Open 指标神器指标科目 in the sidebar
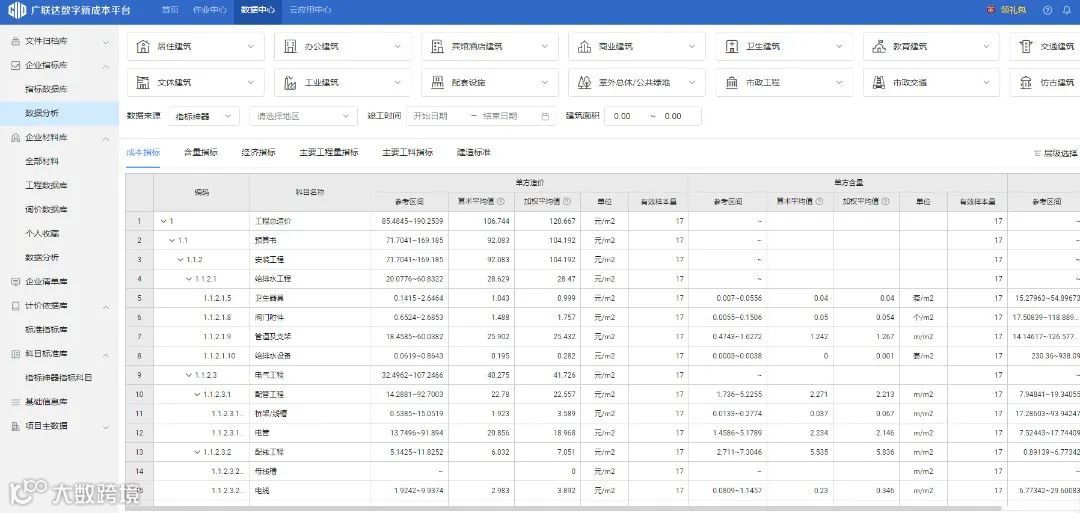Screen dimensions: 1080x513 59,378
